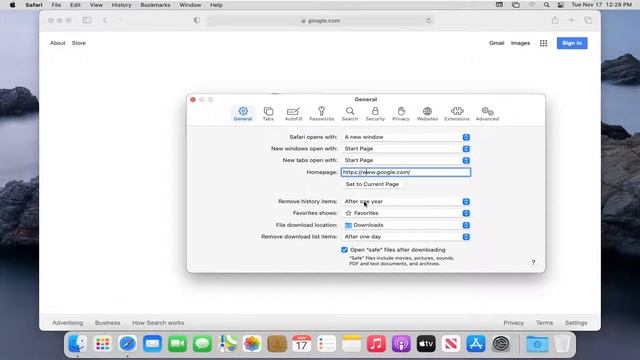Open the Bookmarks menu

pos(155,5)
